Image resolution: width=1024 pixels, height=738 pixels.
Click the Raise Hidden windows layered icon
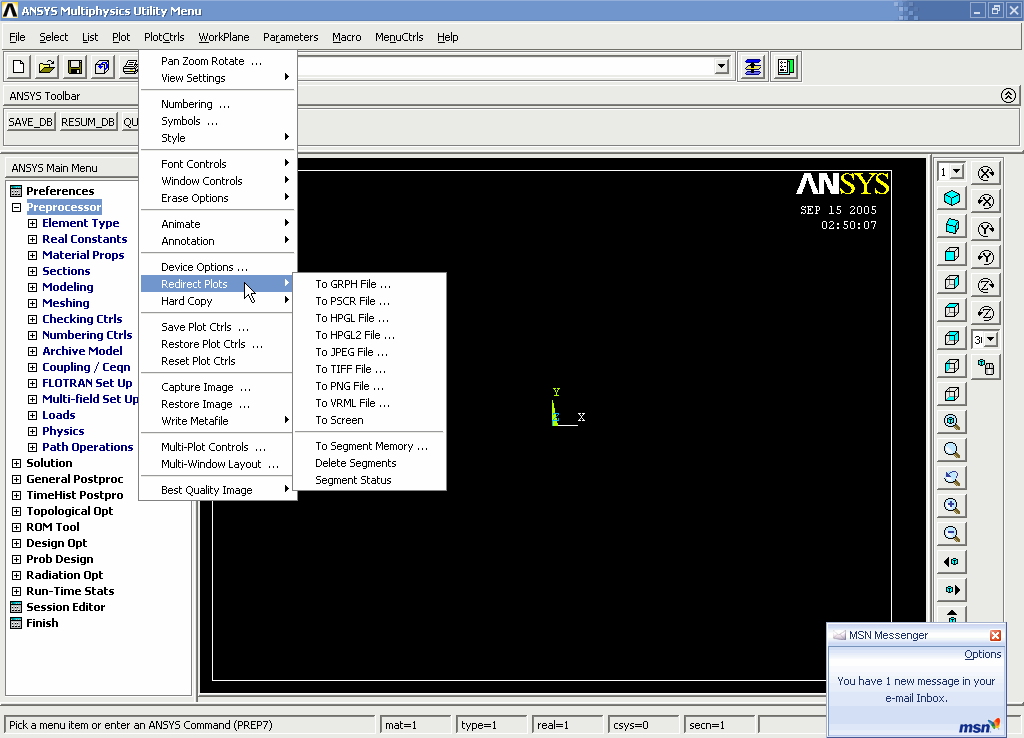pos(753,67)
